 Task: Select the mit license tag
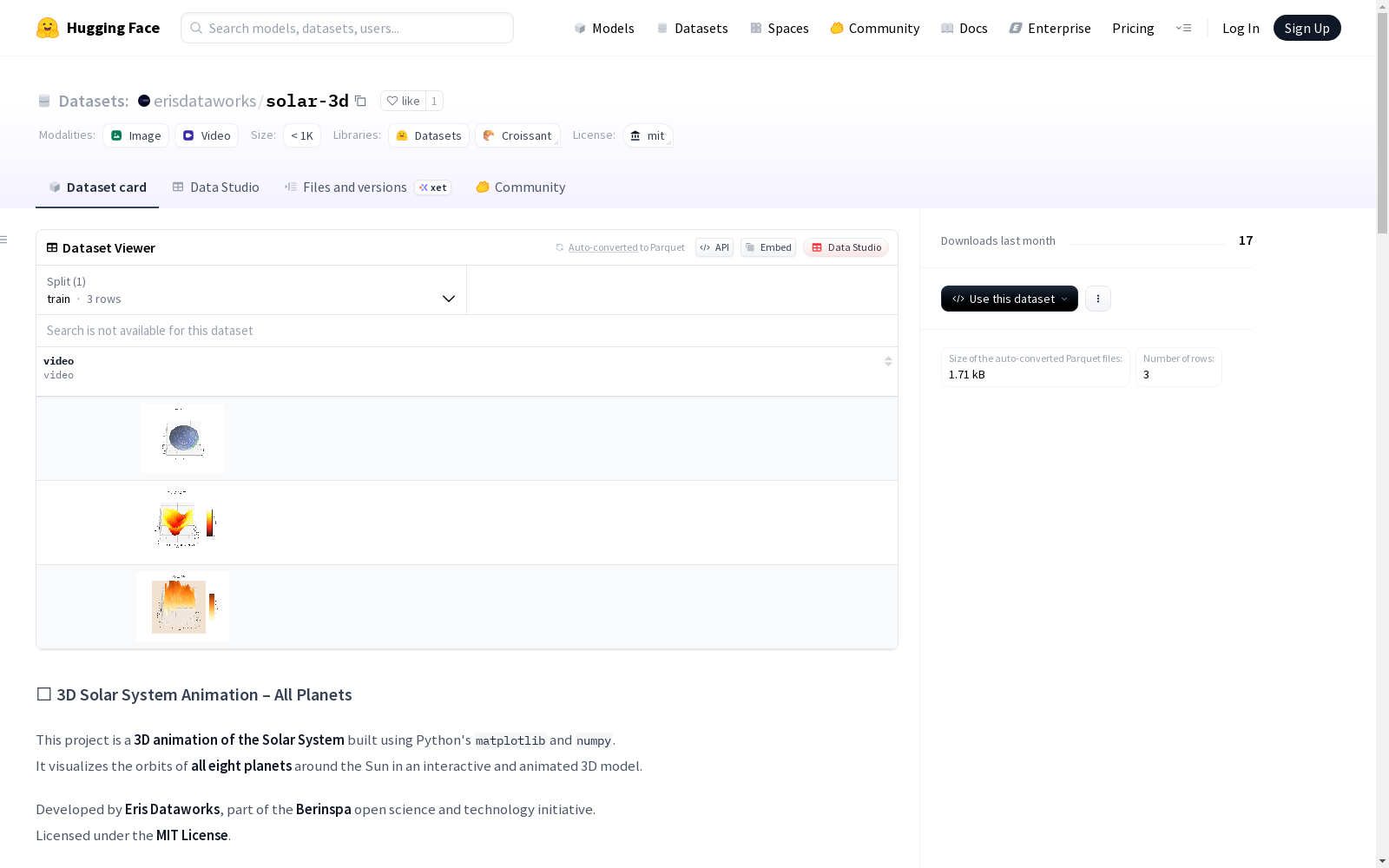tap(648, 135)
